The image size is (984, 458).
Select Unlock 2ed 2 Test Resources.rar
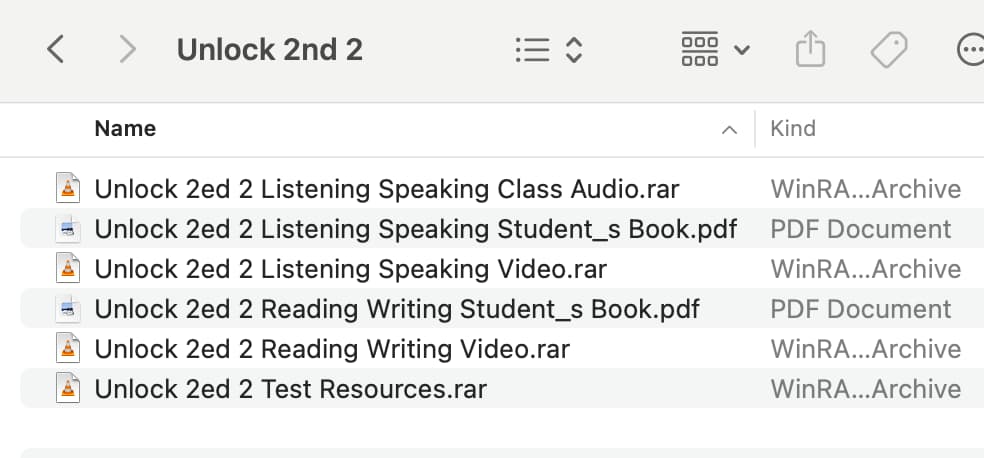coord(502,389)
